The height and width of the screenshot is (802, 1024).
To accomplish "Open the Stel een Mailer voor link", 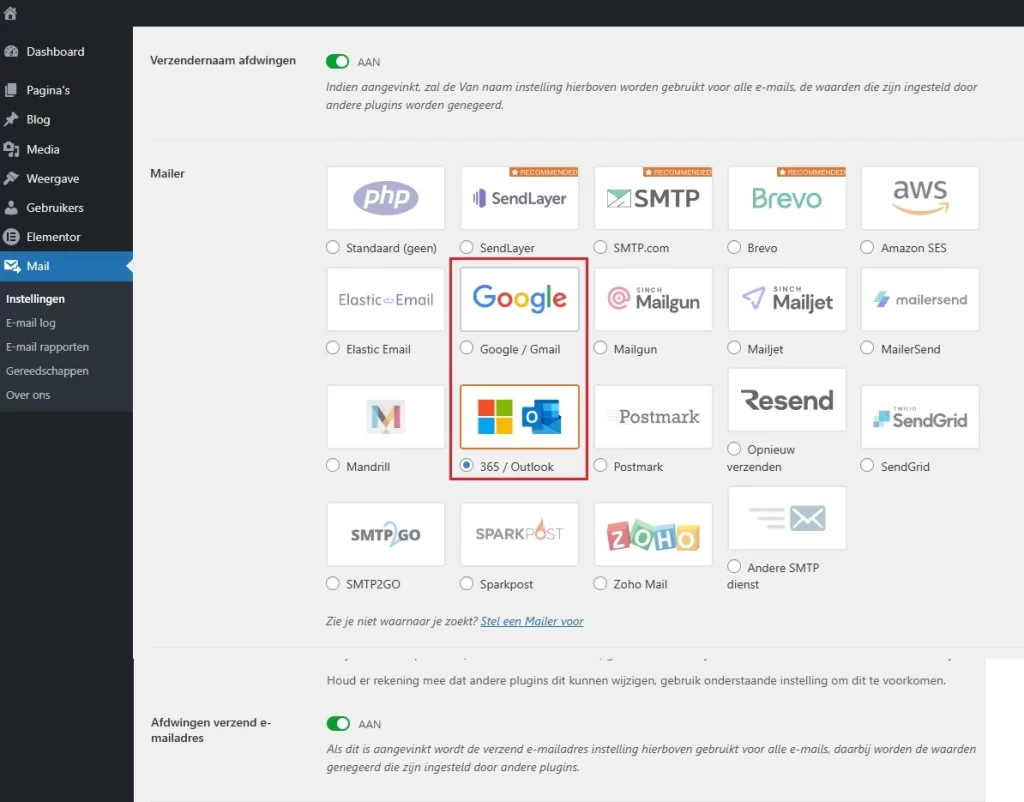I will tap(532, 621).
